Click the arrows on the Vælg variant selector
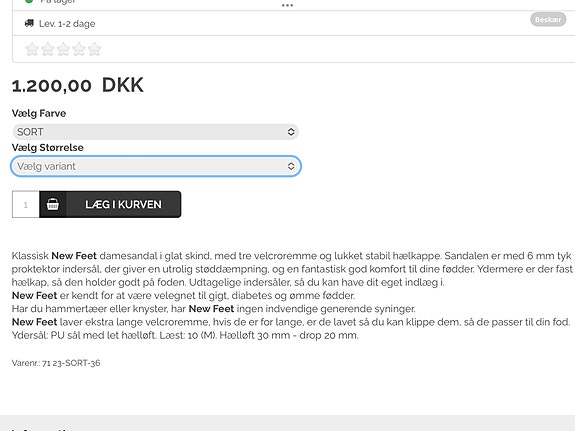Viewport: 575px width, 431px height. [x=291, y=166]
